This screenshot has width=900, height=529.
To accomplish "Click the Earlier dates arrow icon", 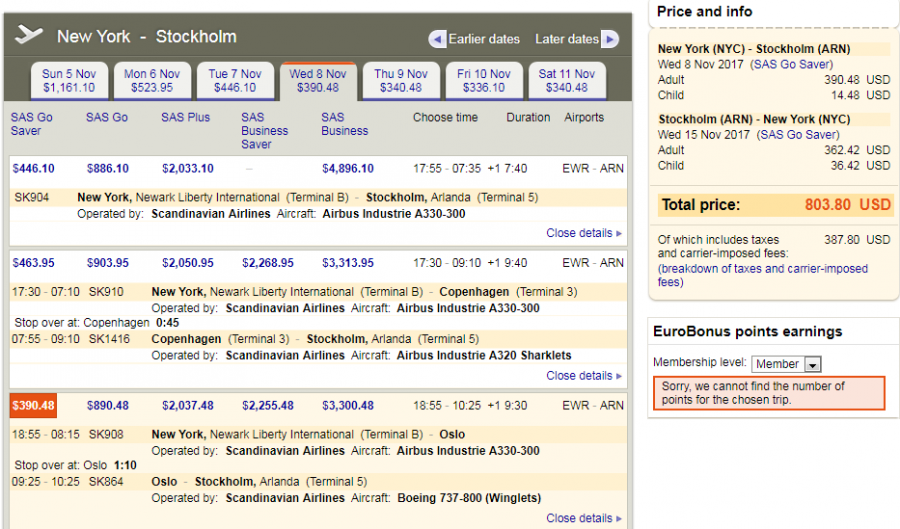I will pyautogui.click(x=437, y=39).
